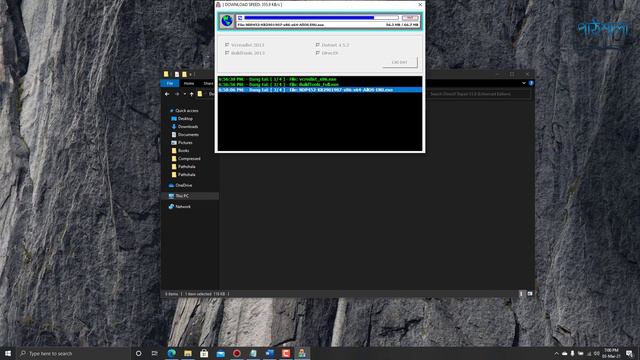The image size is (640, 360).
Task: Open Books folder in navigation pane
Action: pos(183,151)
